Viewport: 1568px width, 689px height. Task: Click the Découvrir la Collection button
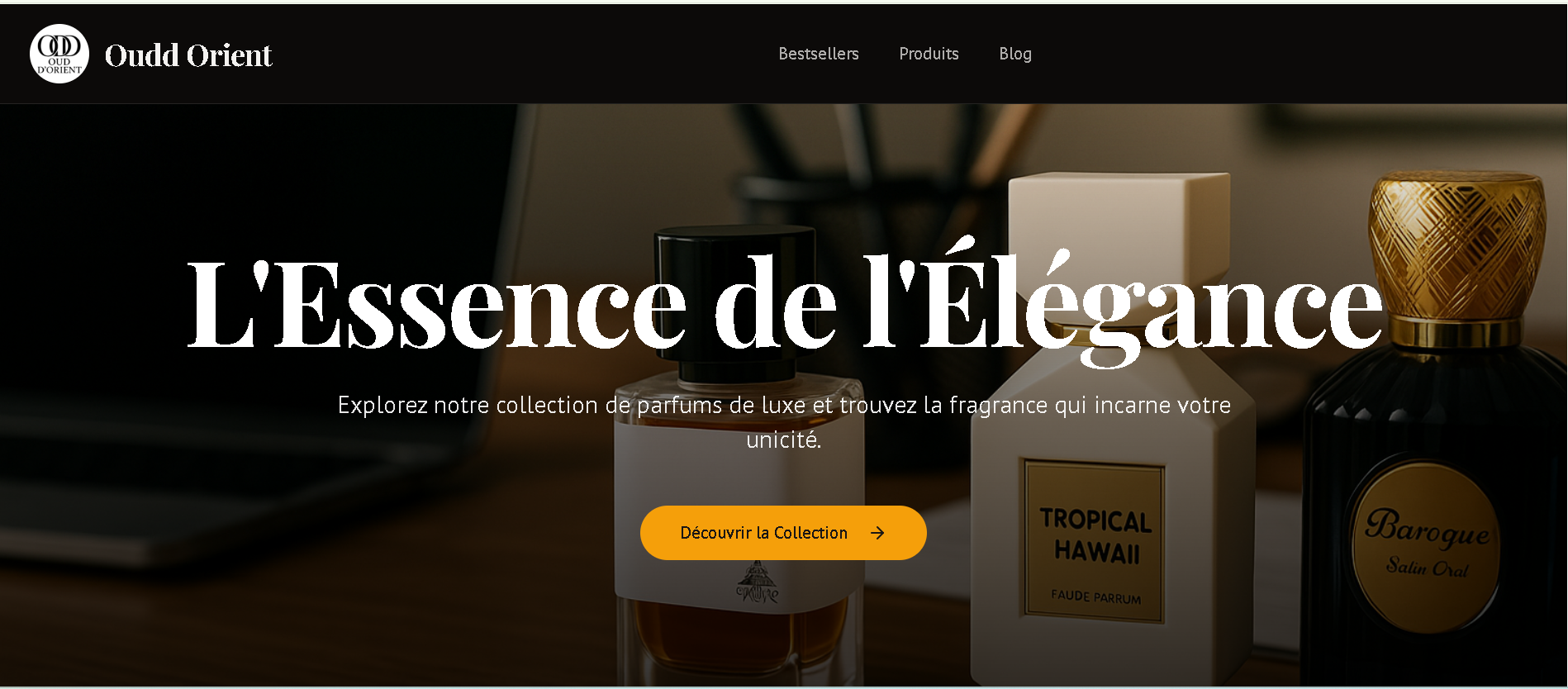pyautogui.click(x=783, y=533)
